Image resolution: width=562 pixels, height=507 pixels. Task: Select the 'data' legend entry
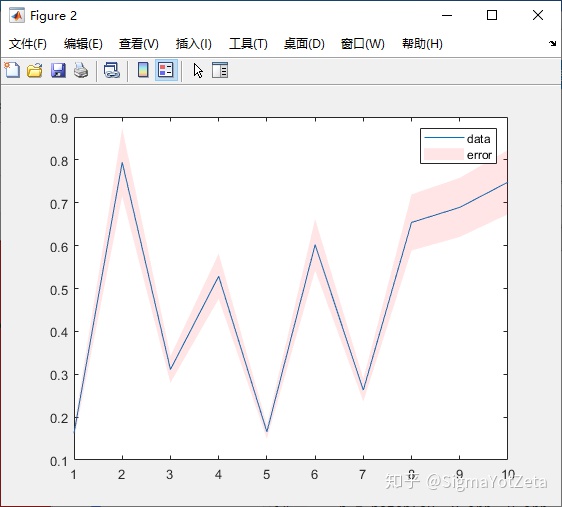click(478, 139)
